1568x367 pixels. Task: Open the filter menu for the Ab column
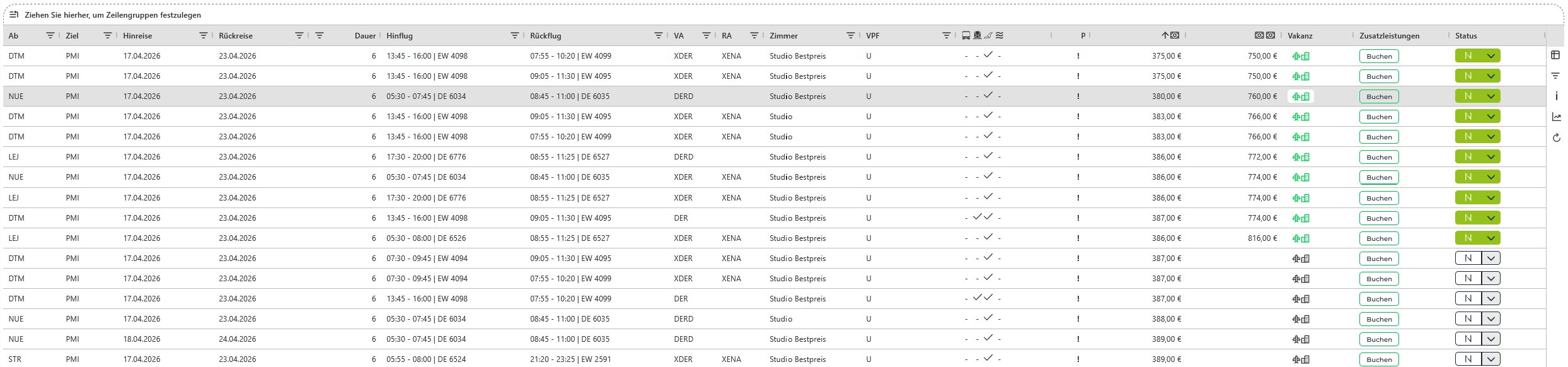(x=50, y=35)
